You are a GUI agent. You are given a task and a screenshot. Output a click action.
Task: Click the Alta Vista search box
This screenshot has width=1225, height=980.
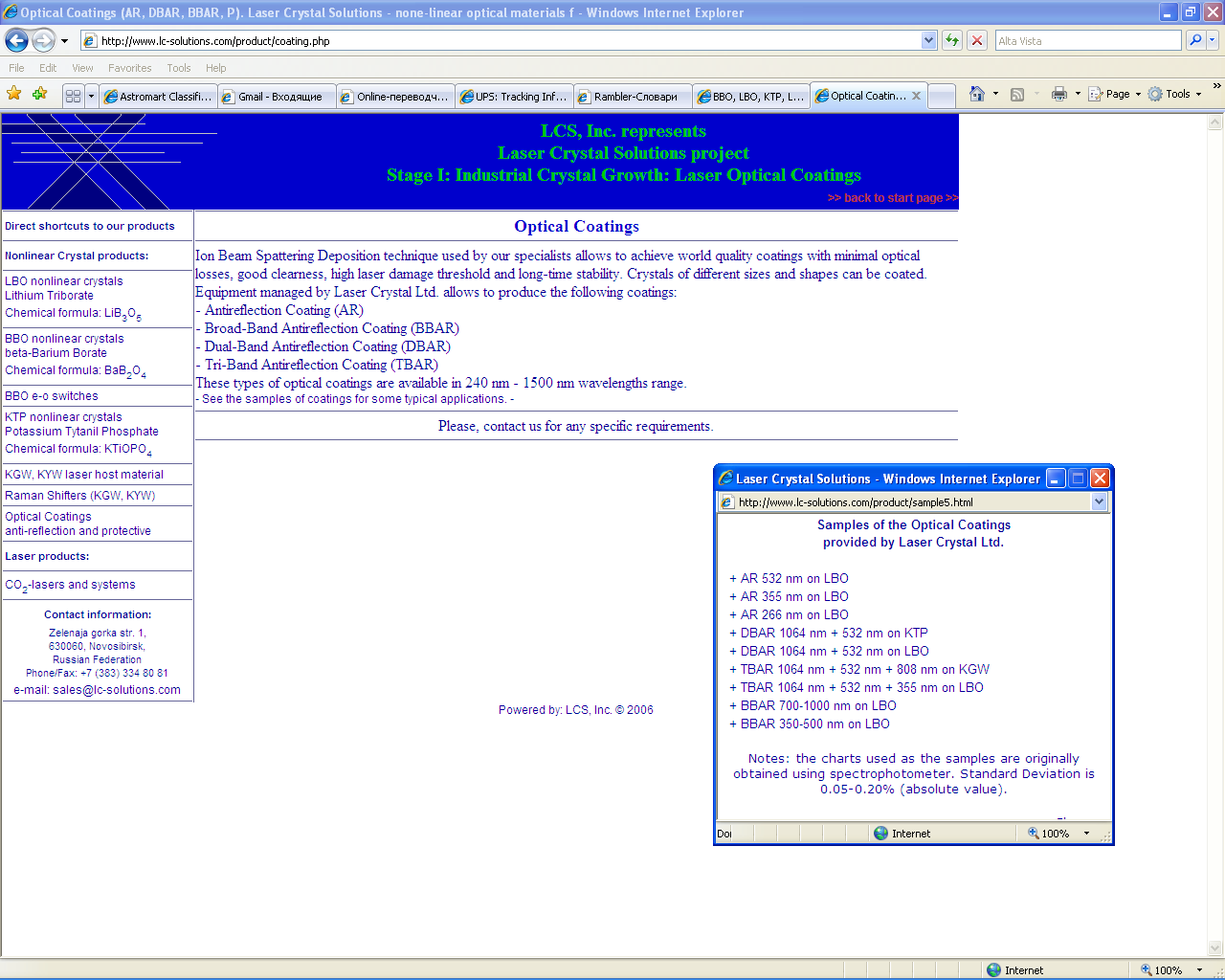pyautogui.click(x=1088, y=40)
